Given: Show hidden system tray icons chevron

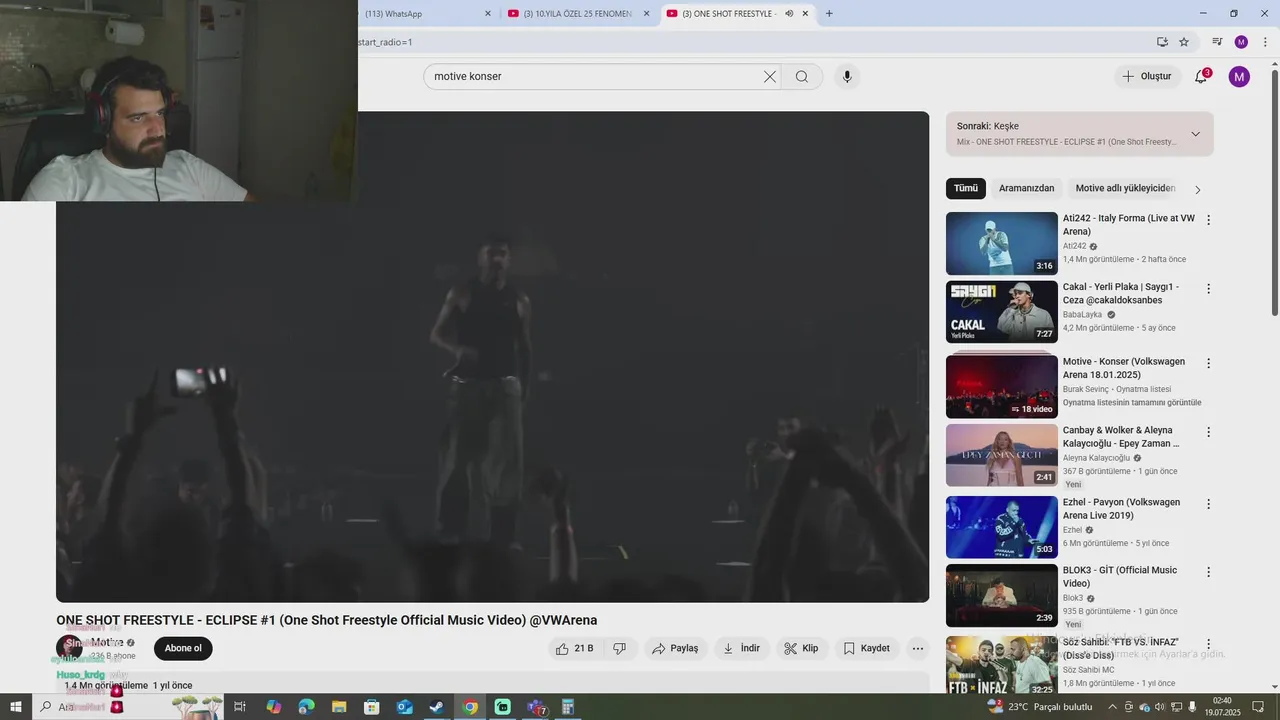Looking at the screenshot, I should [x=1112, y=707].
